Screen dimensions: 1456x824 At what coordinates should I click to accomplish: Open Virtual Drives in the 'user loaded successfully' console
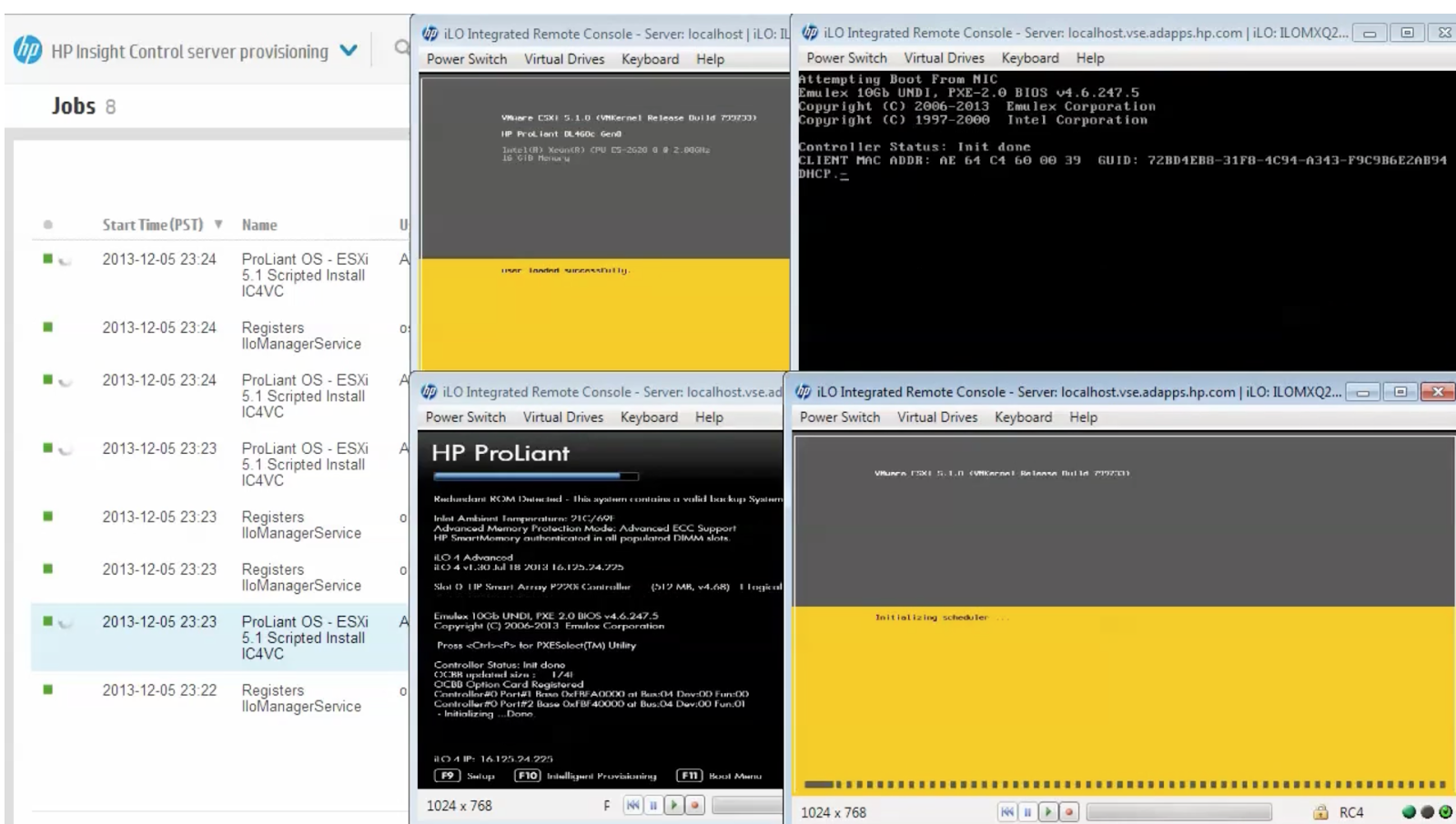[x=564, y=59]
